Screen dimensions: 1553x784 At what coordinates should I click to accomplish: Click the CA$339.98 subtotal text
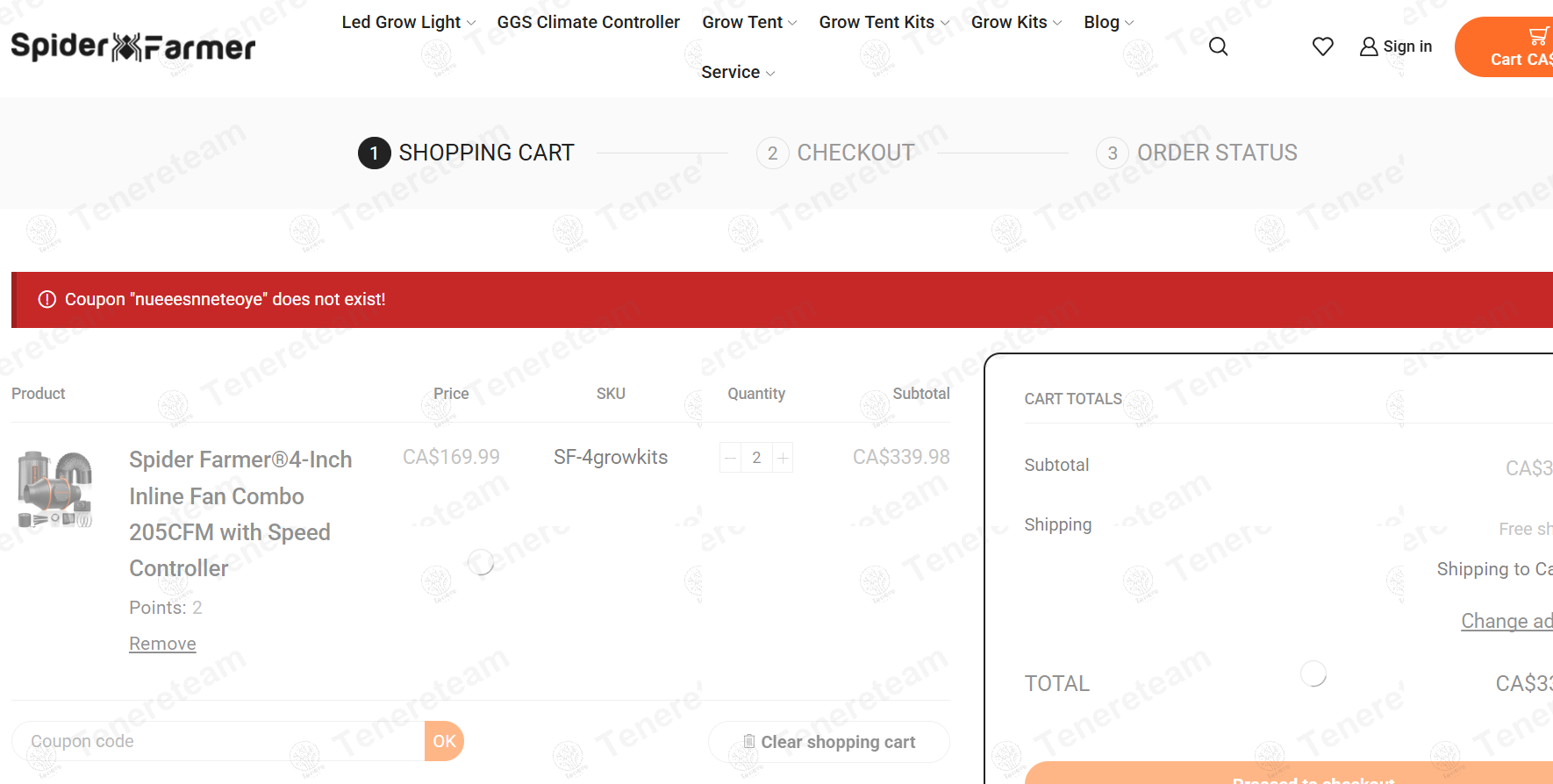point(901,457)
